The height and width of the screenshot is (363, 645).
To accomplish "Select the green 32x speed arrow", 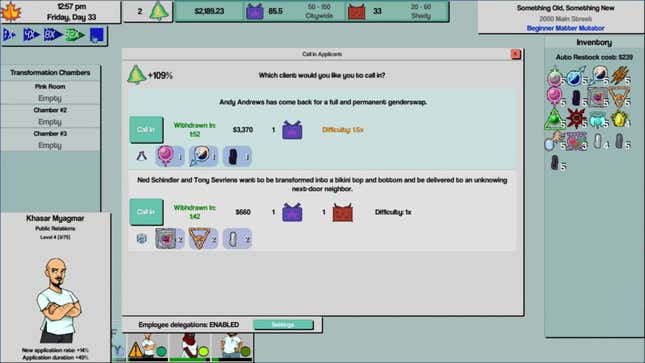I will point(75,35).
